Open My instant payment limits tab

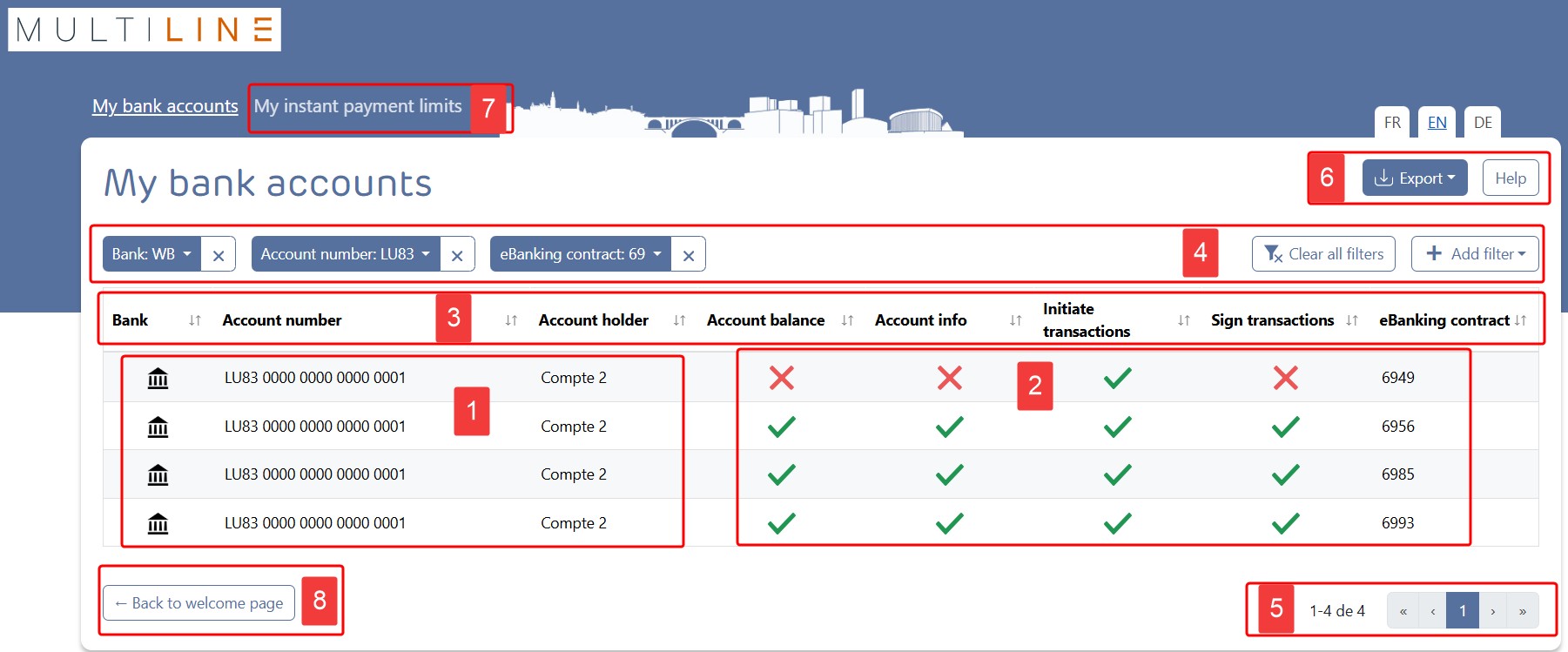pyautogui.click(x=358, y=106)
